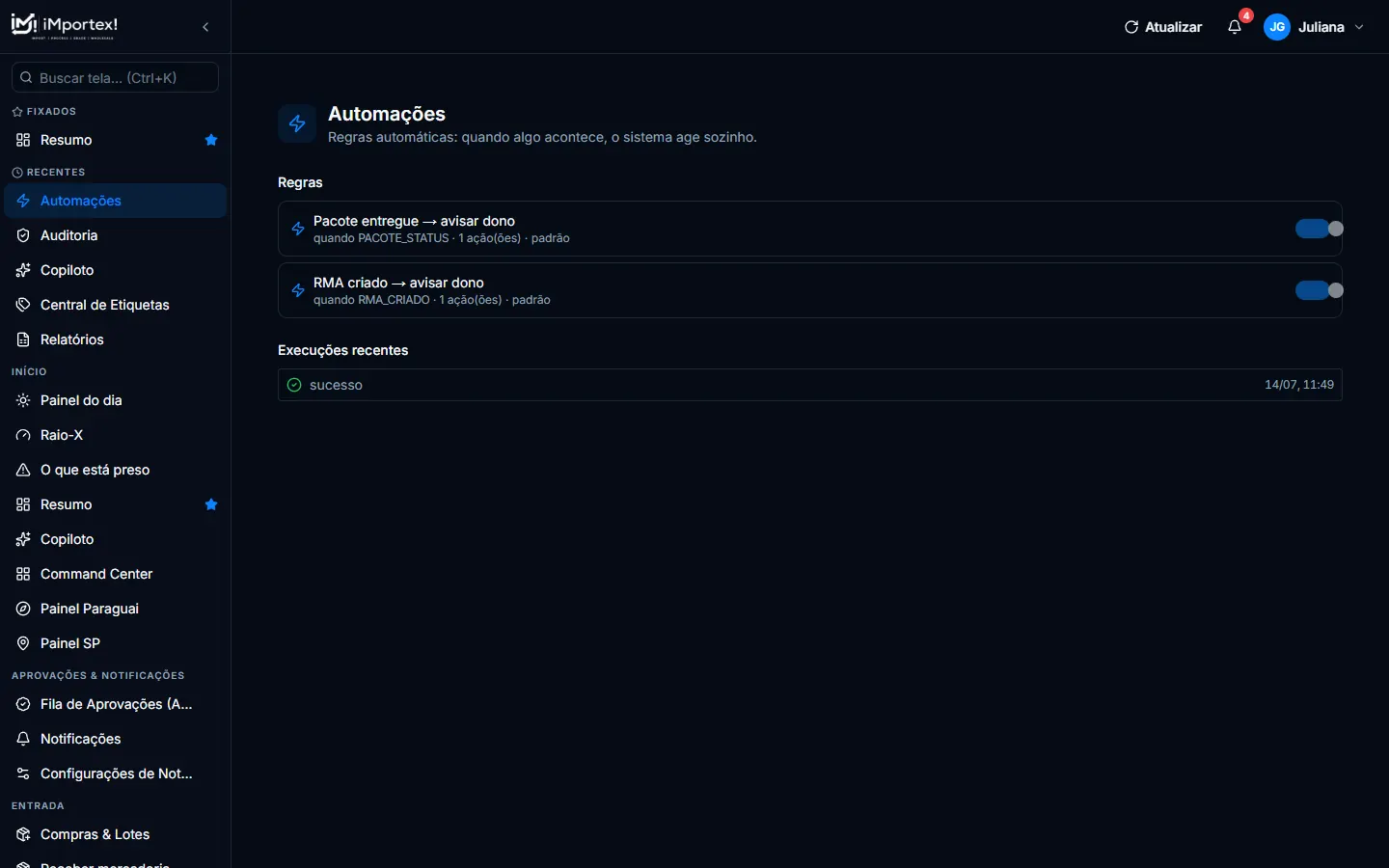1389x868 pixels.
Task: Unpin Resumo star in the Fixados section
Action: [211, 140]
